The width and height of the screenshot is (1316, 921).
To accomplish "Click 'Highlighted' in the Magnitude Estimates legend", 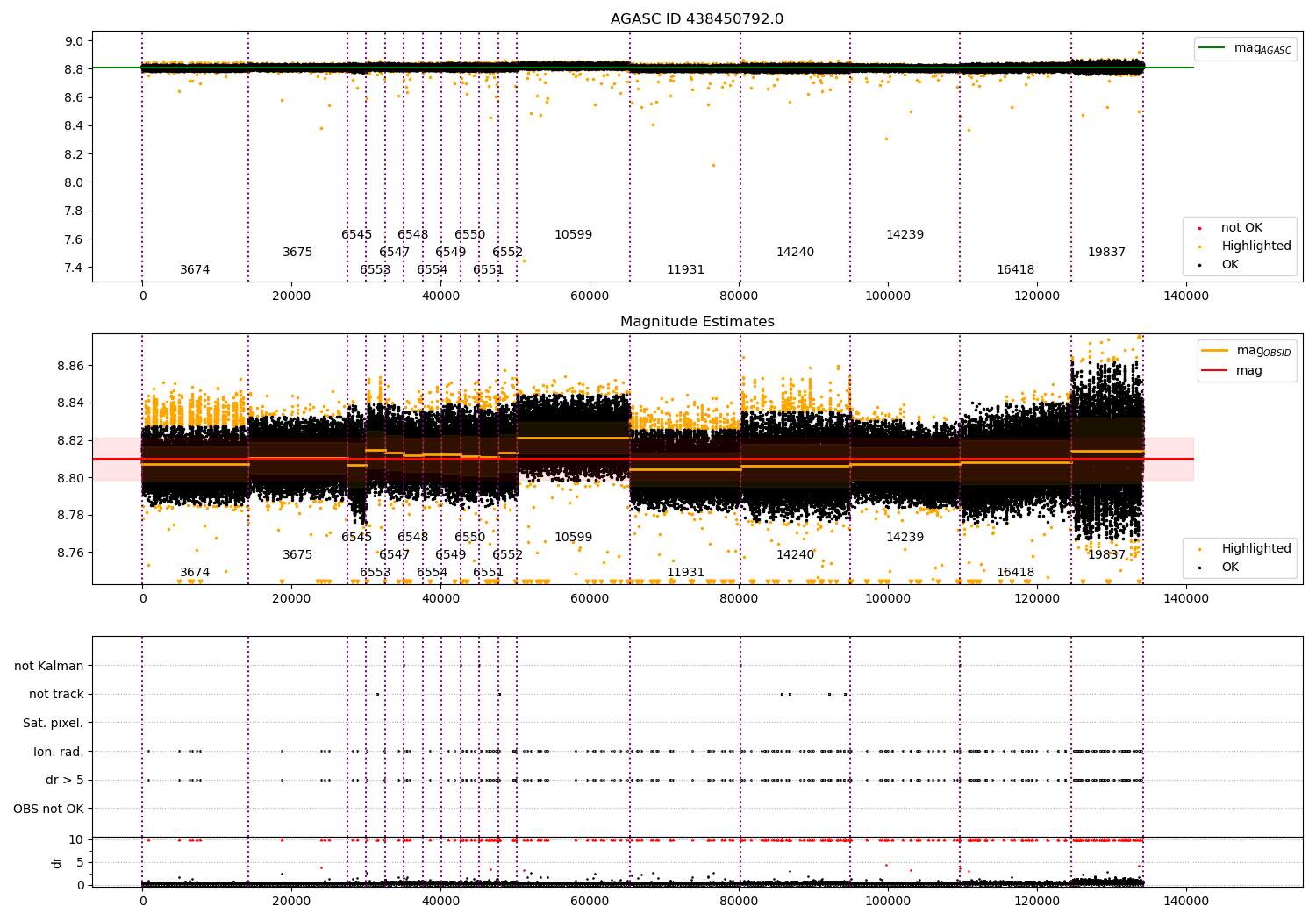I will click(1245, 549).
